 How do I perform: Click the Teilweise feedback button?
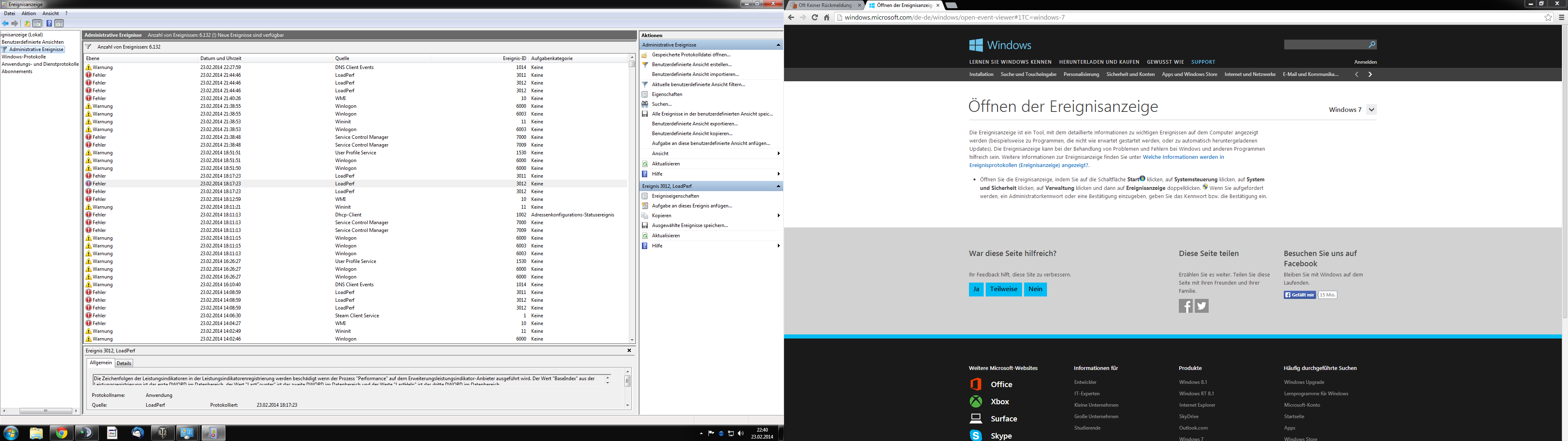click(x=1003, y=290)
